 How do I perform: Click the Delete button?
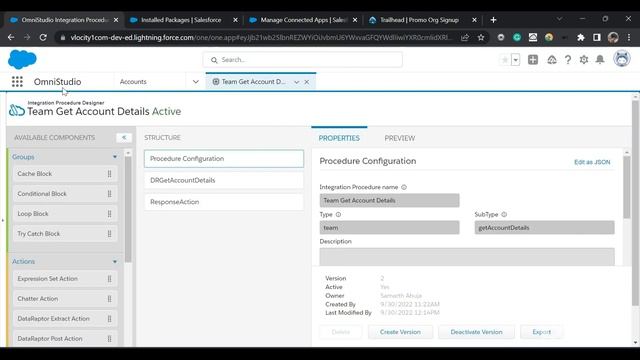340,332
